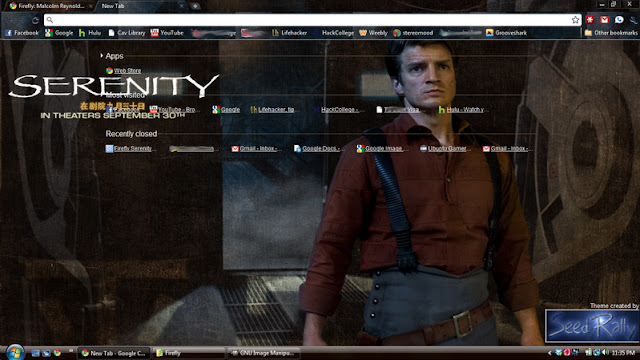Image resolution: width=640 pixels, height=360 pixels.
Task: Open the Facebook bookmark
Action: click(x=22, y=33)
